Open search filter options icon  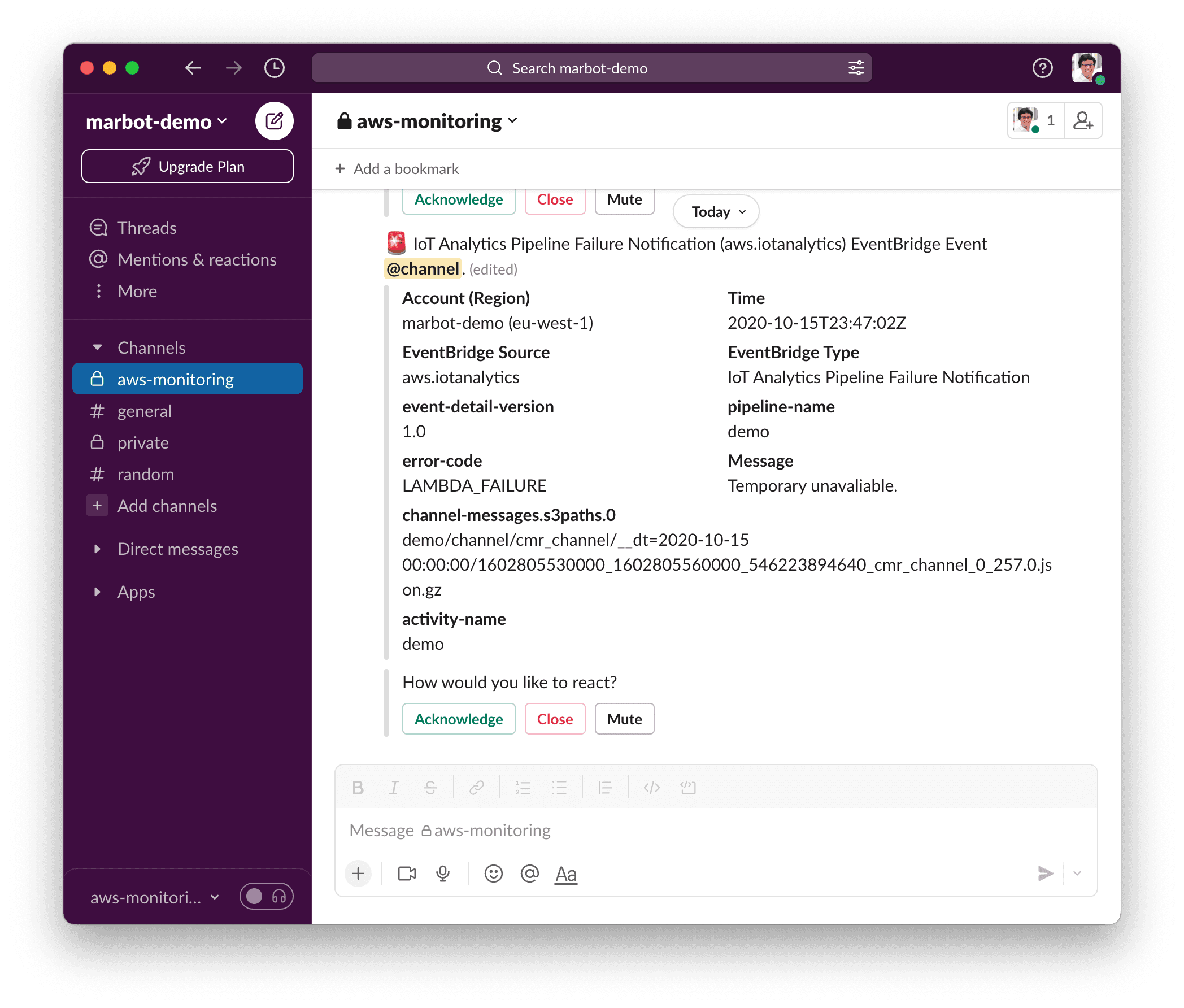856,68
